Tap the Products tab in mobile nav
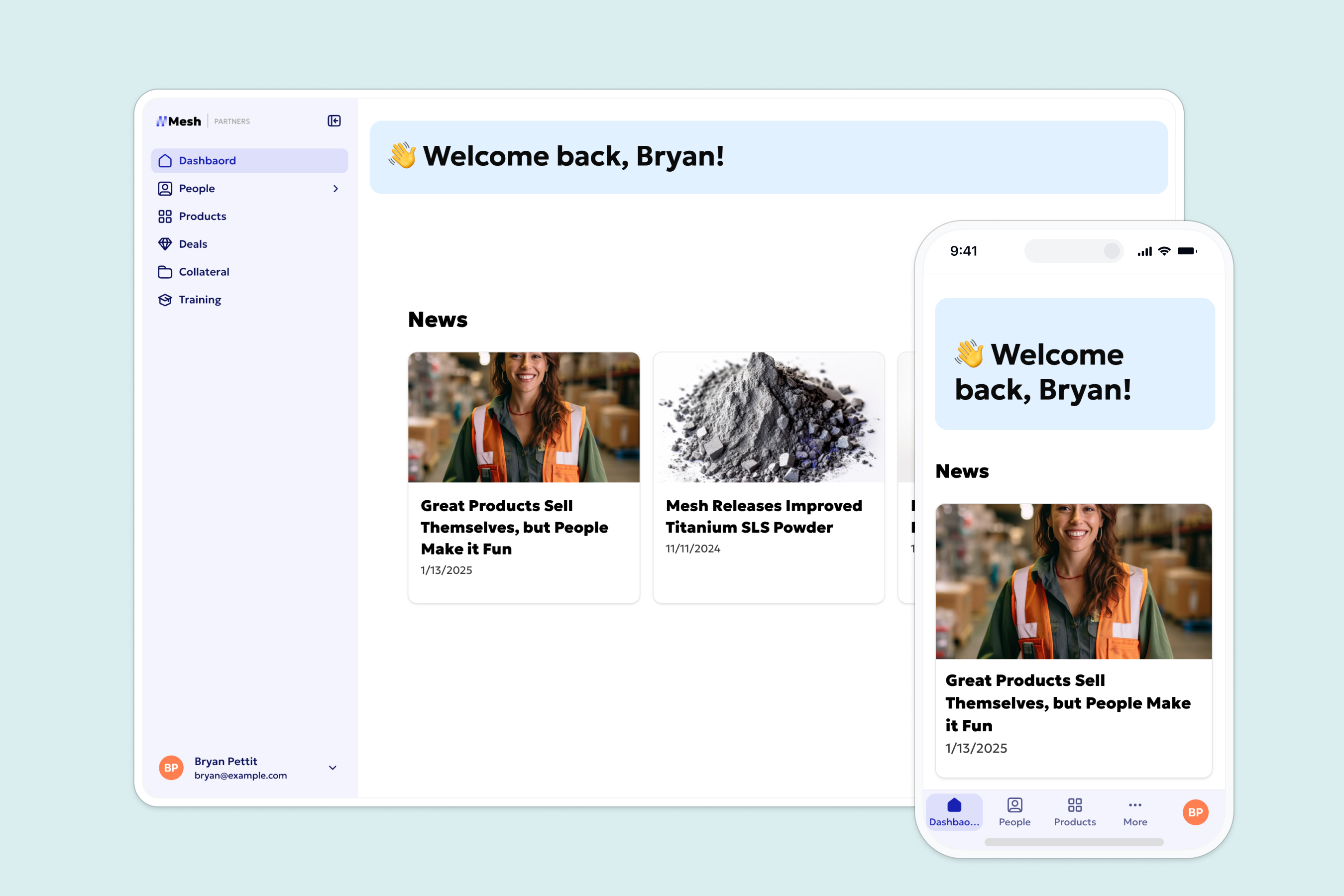 coord(1074,812)
